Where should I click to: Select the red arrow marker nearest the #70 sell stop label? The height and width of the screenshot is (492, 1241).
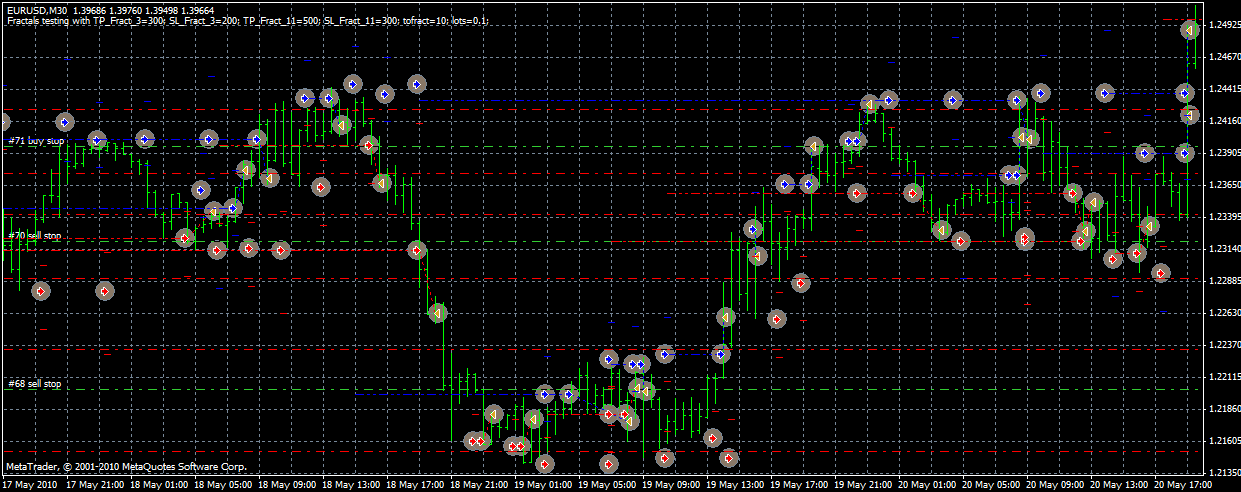tap(184, 238)
